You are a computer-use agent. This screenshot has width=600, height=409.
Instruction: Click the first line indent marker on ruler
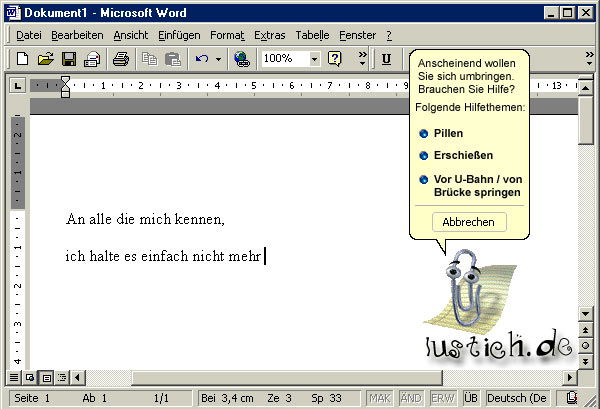pyautogui.click(x=65, y=81)
